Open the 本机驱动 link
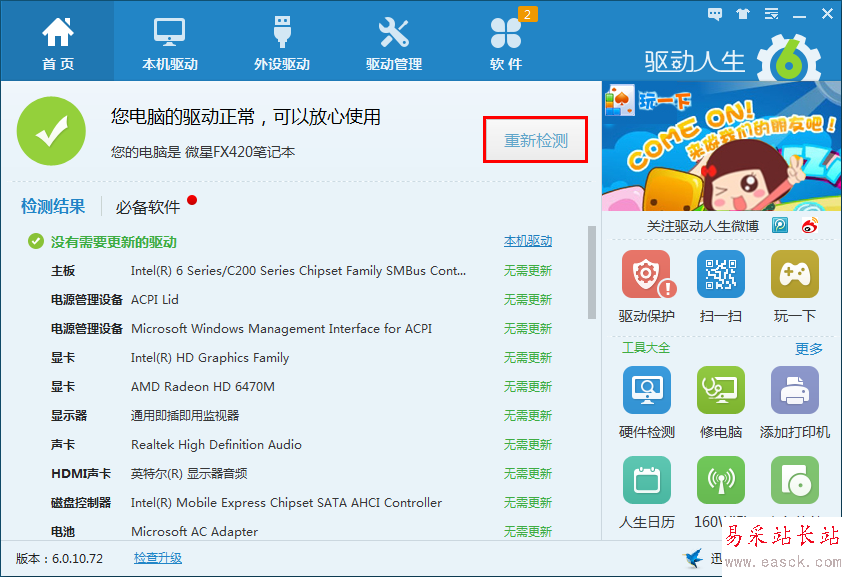Image resolution: width=842 pixels, height=577 pixels. coord(528,241)
